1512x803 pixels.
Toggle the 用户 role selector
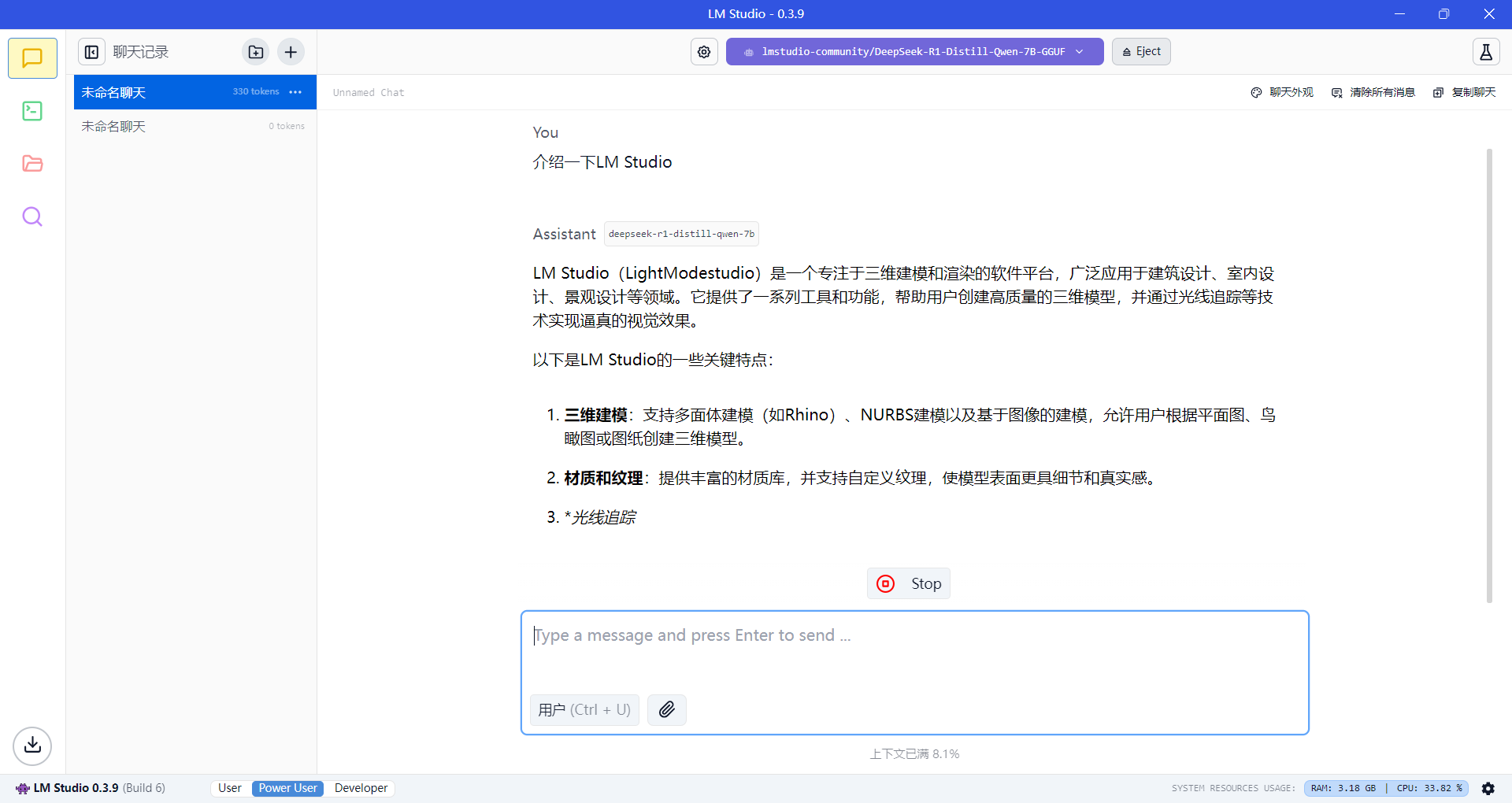coord(584,709)
